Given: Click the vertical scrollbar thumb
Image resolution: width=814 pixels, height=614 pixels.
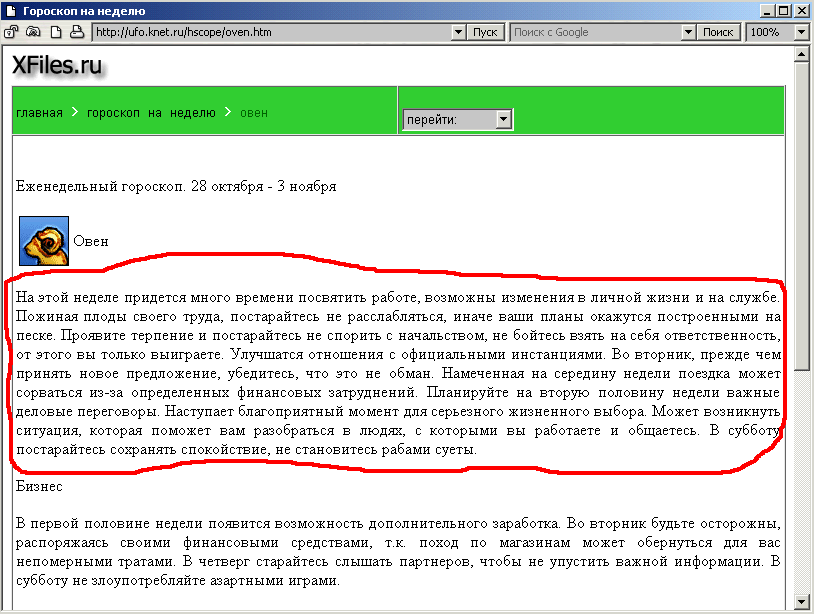Looking at the screenshot, I should coord(802,216).
